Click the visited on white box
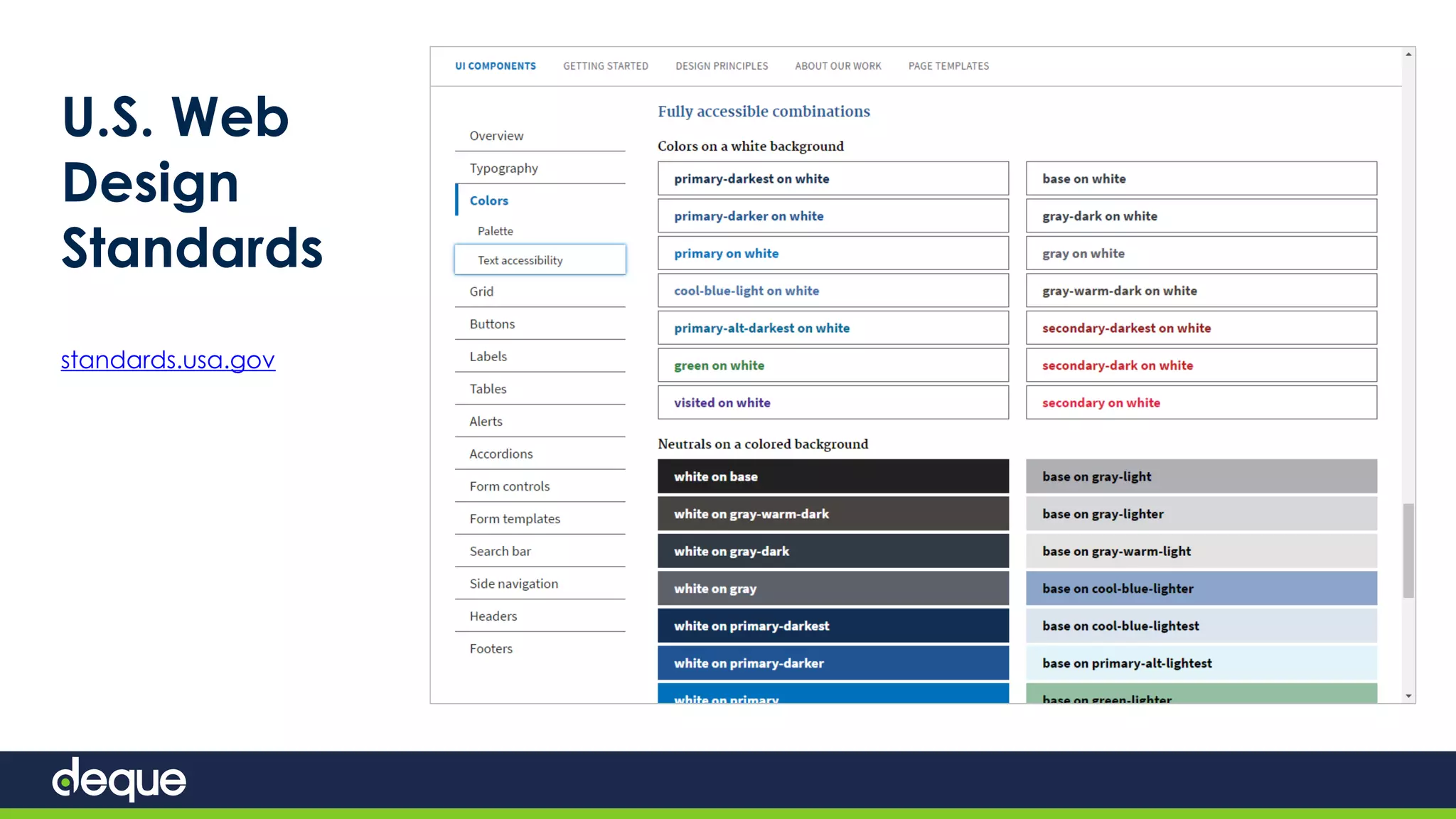1456x819 pixels. pos(833,402)
